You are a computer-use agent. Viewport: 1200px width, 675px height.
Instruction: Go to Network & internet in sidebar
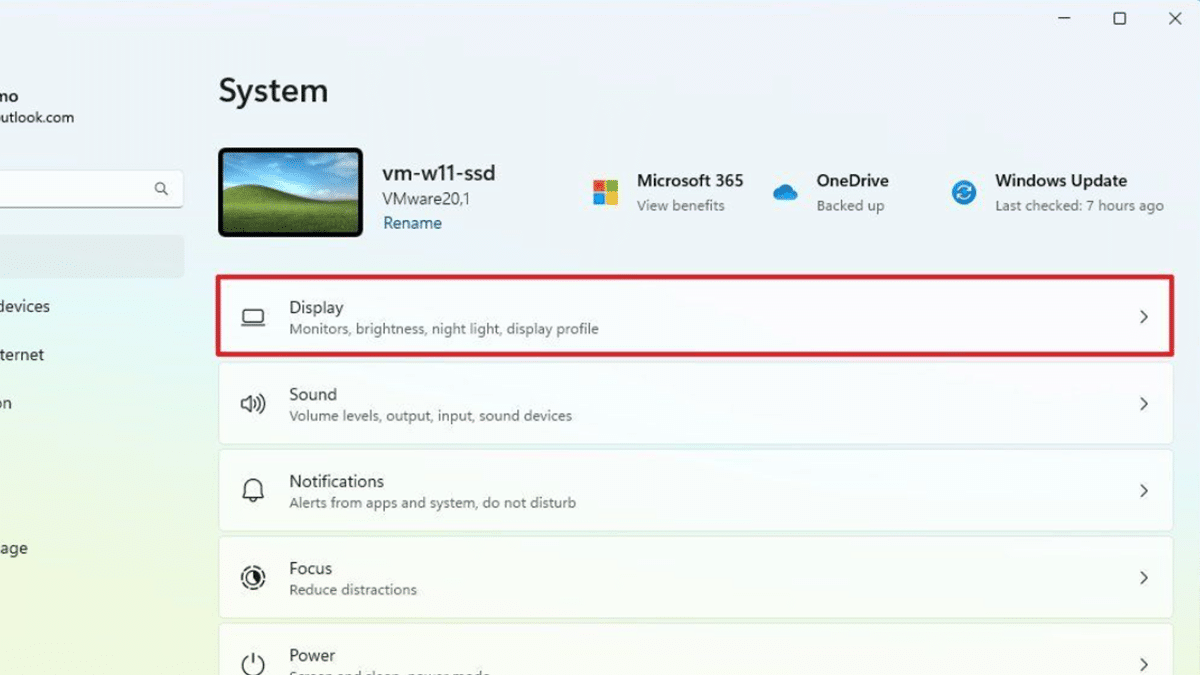(x=22, y=355)
